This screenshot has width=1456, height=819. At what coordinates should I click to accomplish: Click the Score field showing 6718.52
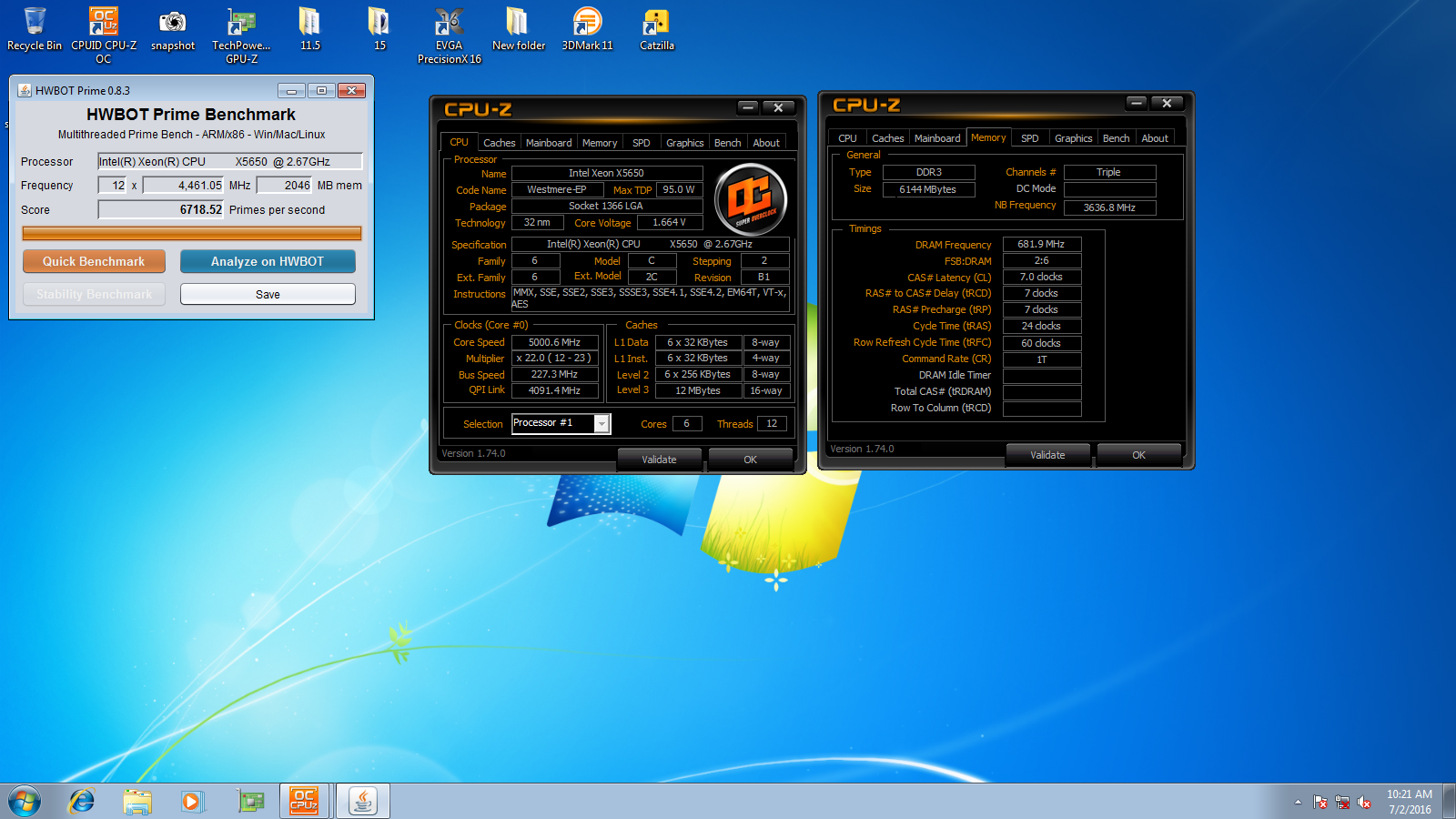[161, 209]
